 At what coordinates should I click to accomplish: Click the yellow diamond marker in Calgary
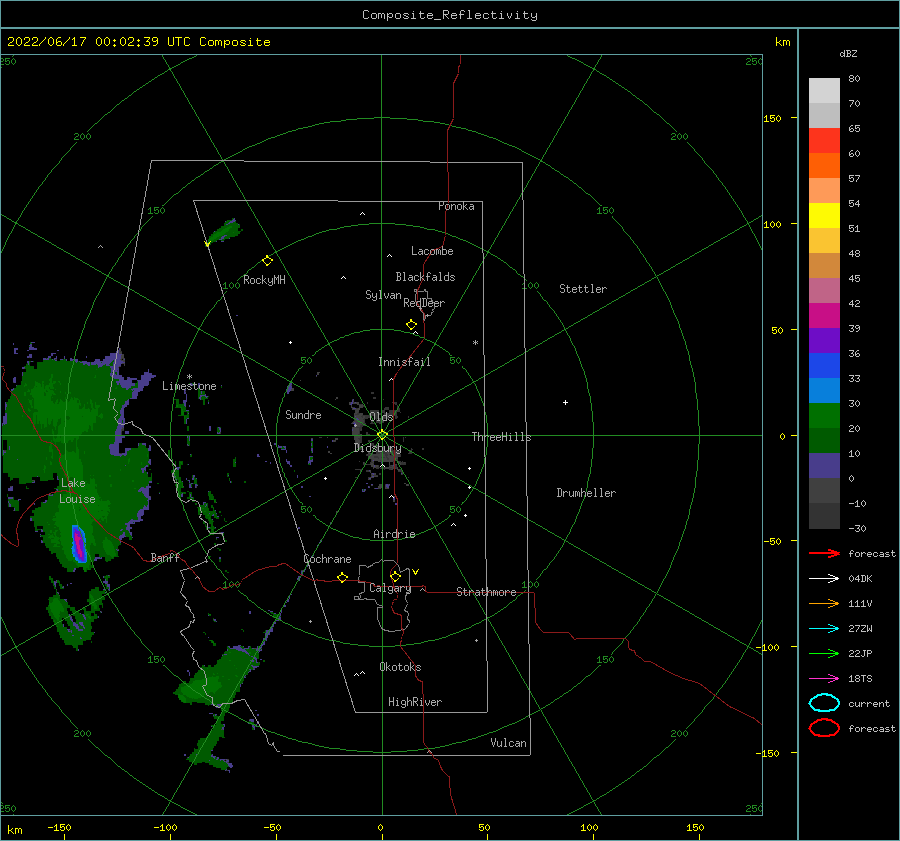(395, 576)
